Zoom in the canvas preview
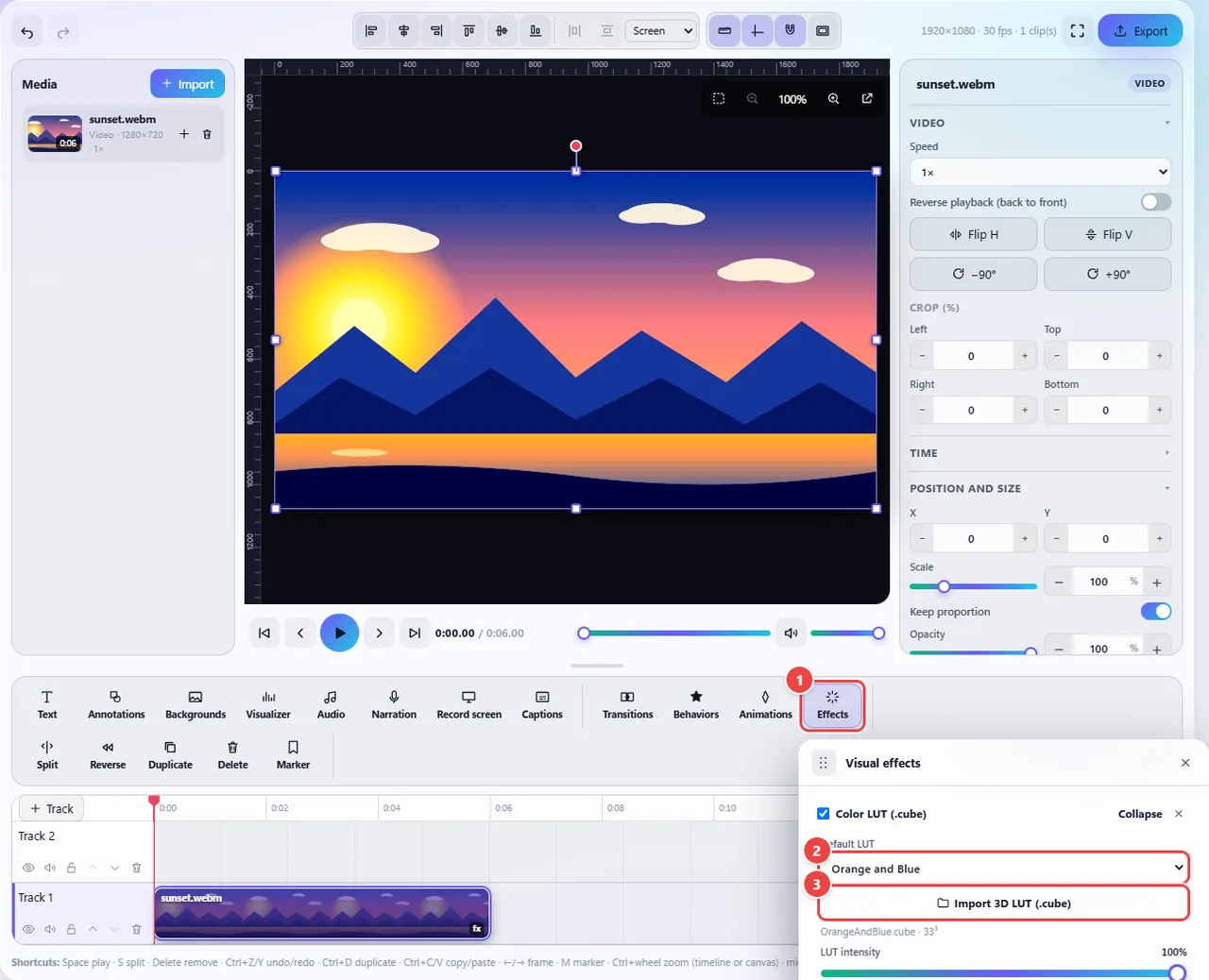Screen dimensions: 1209x980 [833, 98]
